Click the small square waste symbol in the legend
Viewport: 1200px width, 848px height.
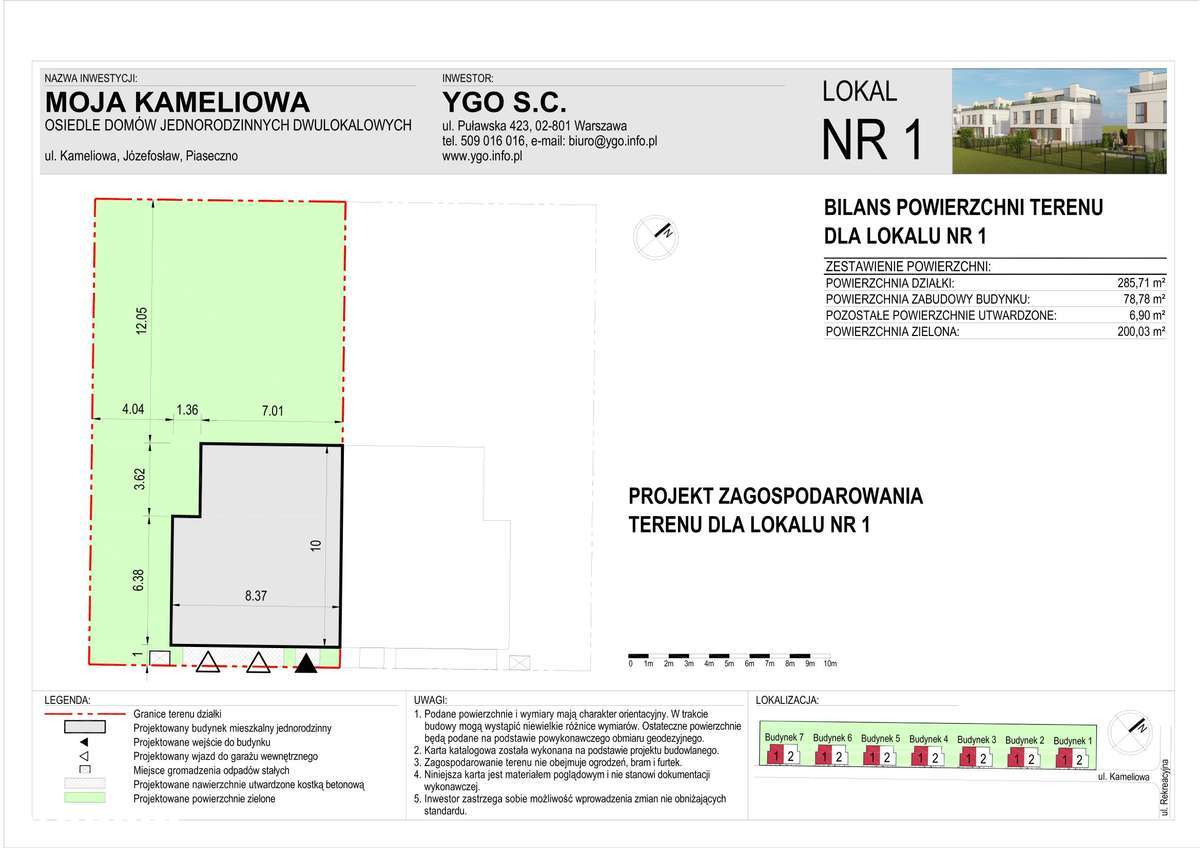[x=85, y=771]
